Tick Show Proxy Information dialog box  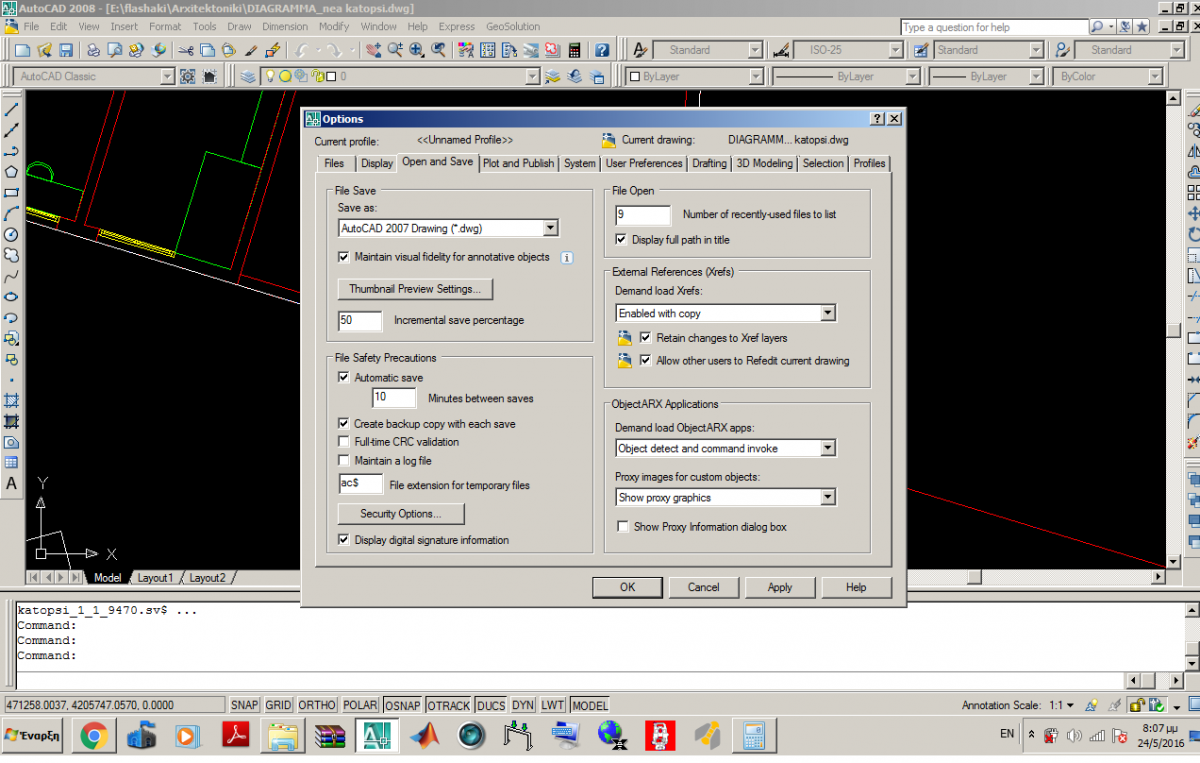[623, 527]
